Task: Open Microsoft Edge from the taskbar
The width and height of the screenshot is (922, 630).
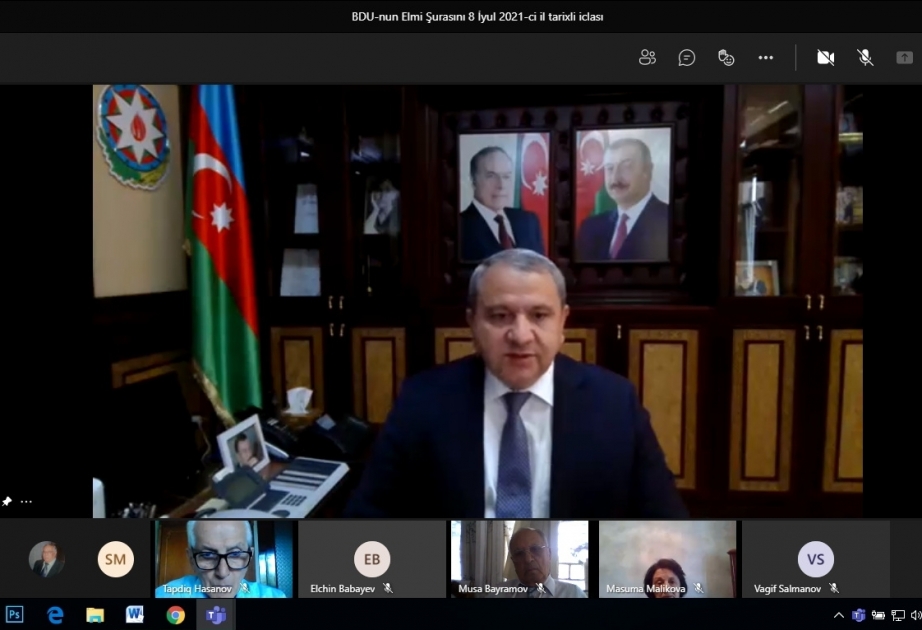Action: [x=55, y=615]
